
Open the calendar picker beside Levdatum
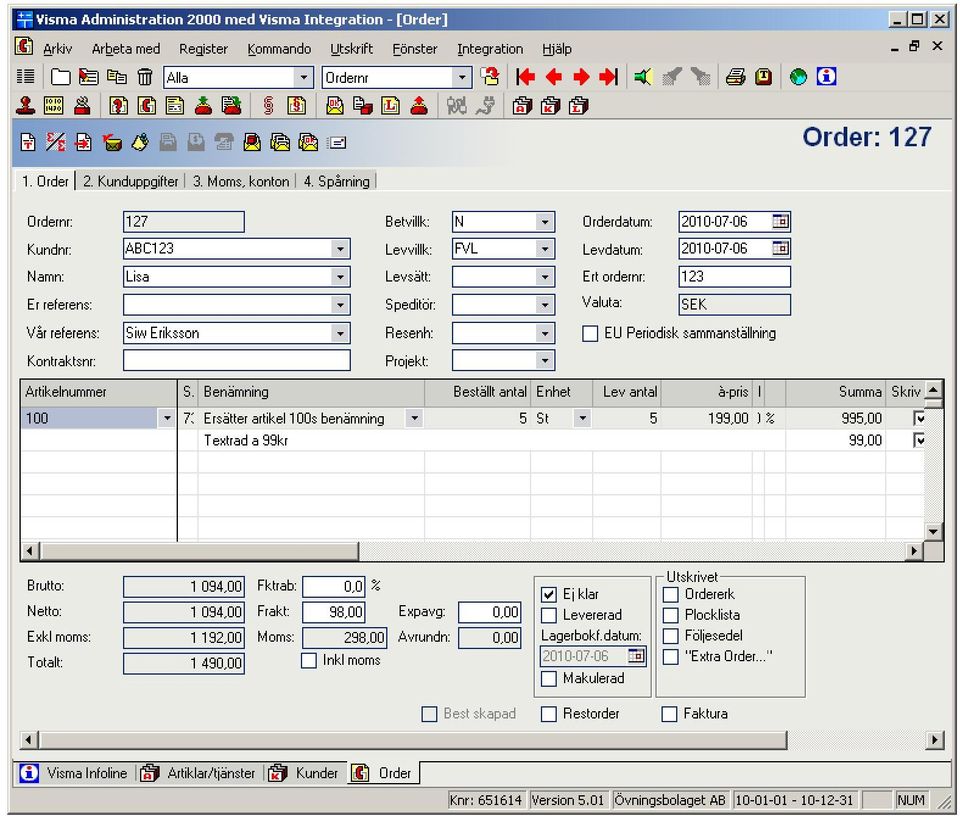click(x=781, y=248)
